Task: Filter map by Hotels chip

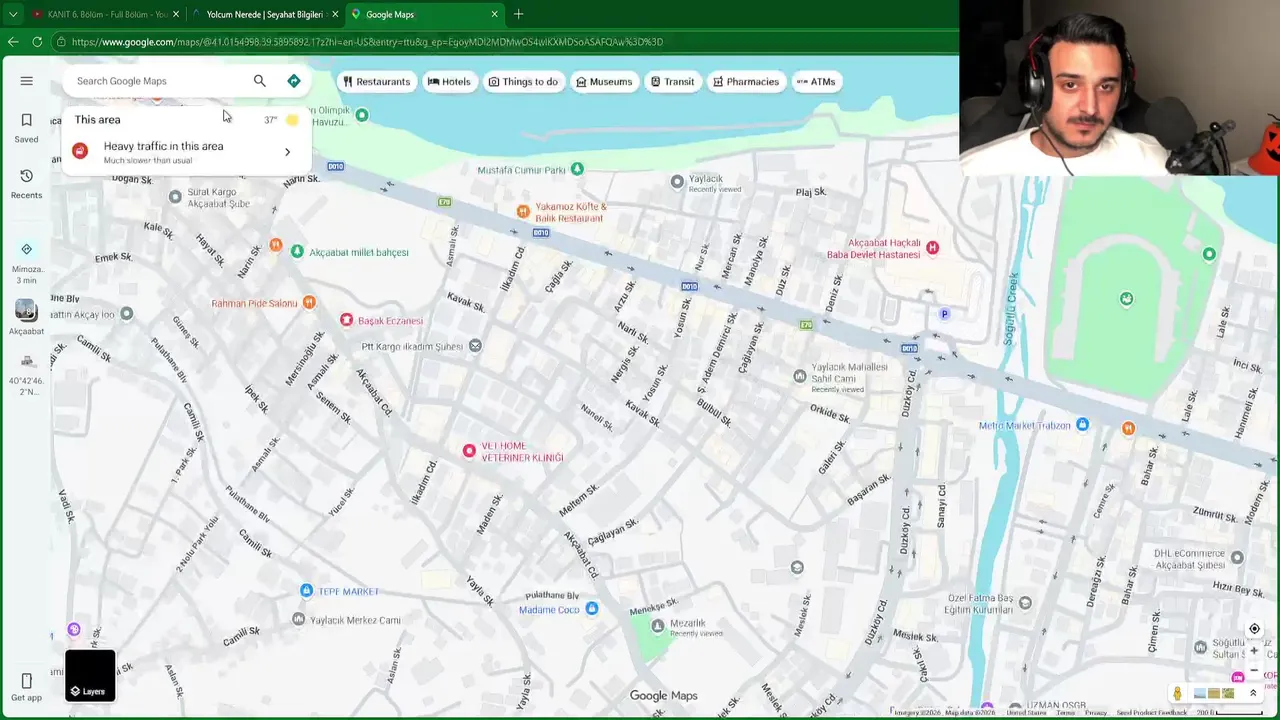Action: [449, 82]
